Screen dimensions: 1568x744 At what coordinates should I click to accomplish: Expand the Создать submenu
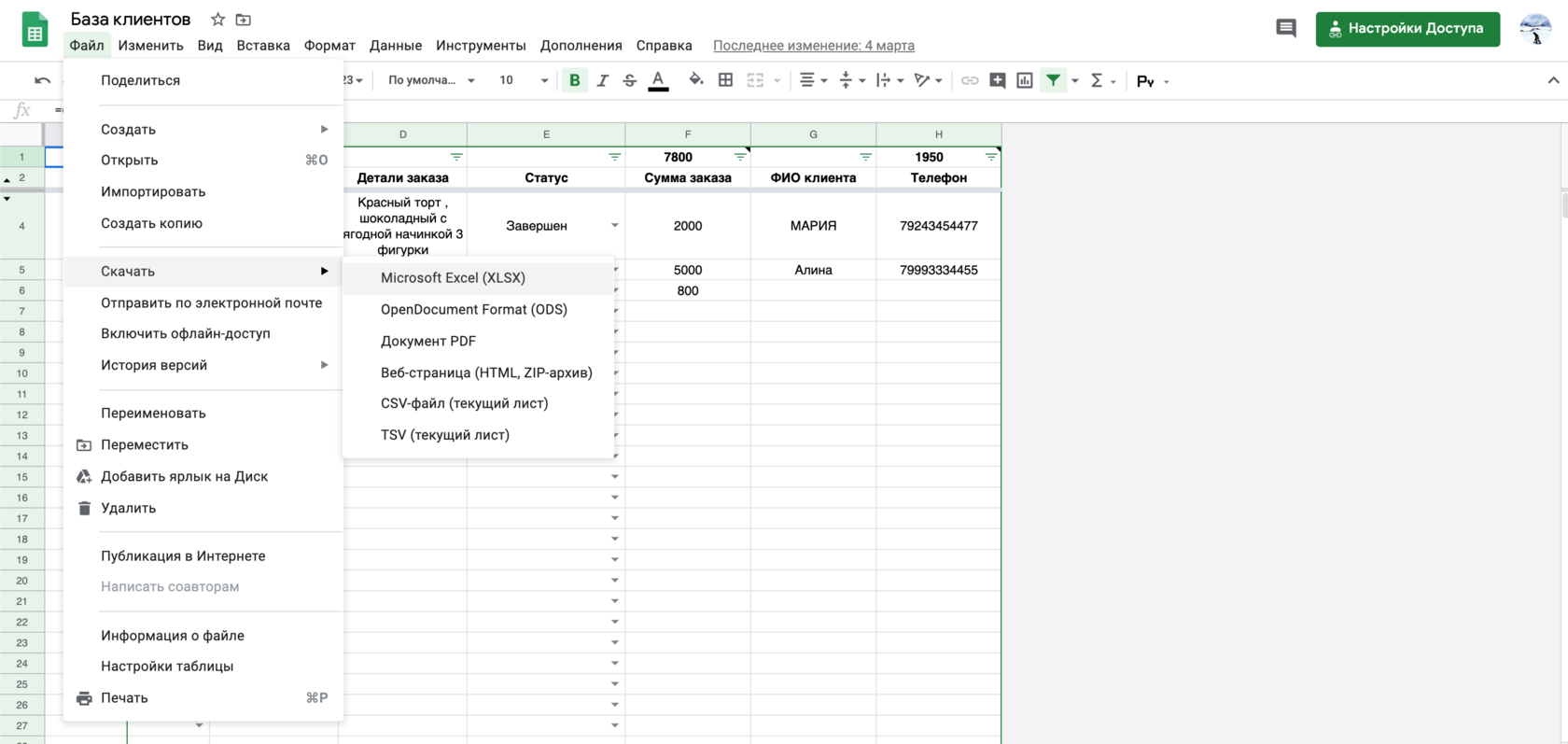coord(203,130)
